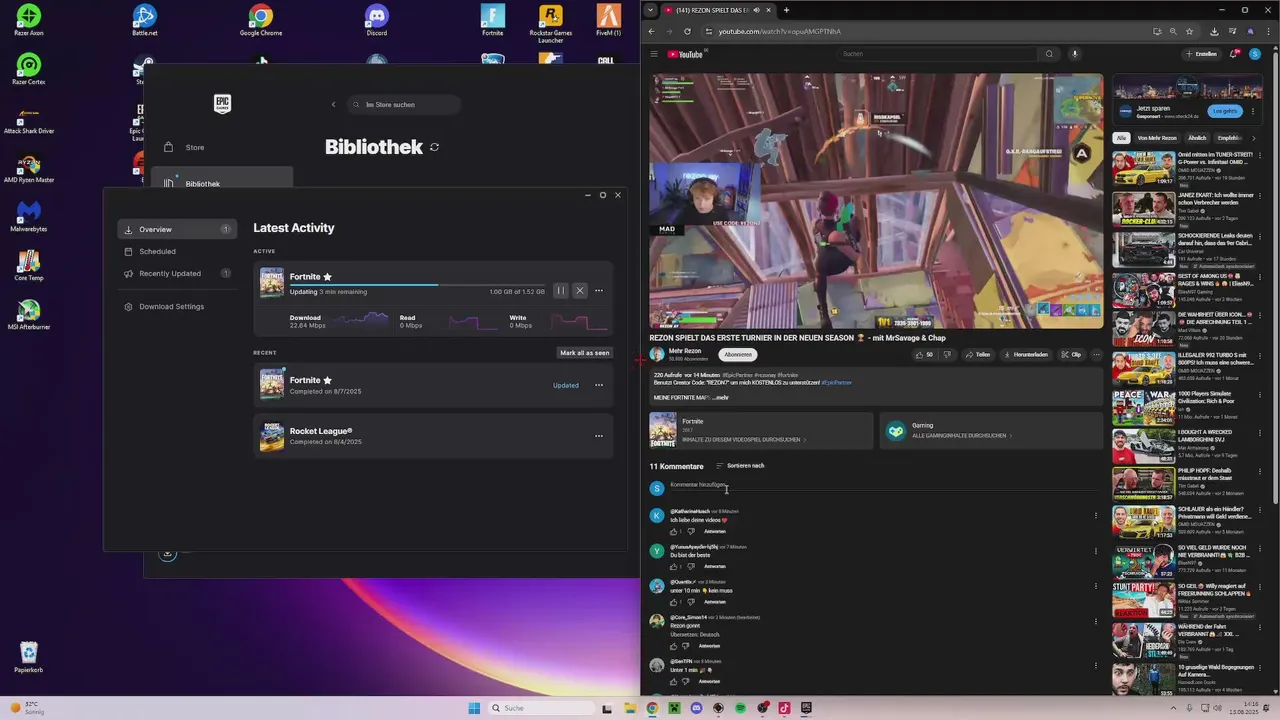
Task: Open YouTube notifications bell
Action: (x=1234, y=54)
